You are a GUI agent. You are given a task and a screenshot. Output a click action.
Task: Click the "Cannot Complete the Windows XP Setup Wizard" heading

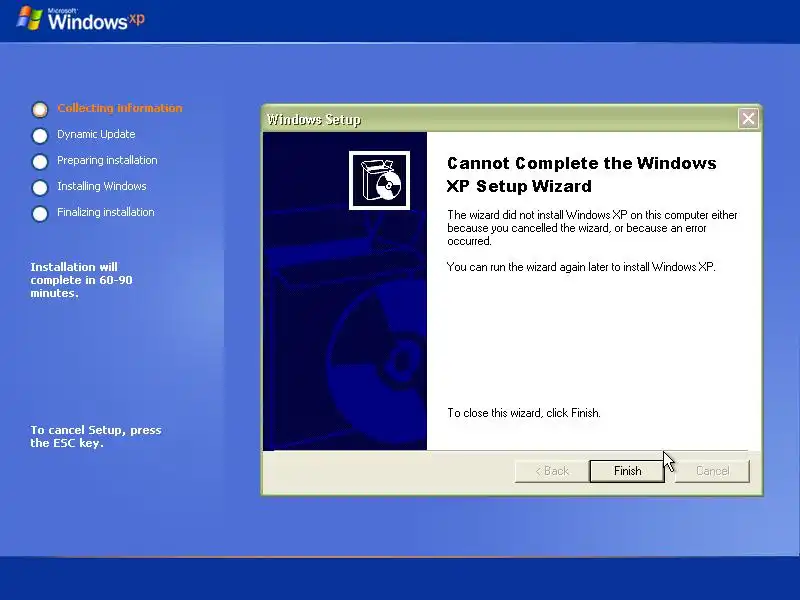click(582, 174)
